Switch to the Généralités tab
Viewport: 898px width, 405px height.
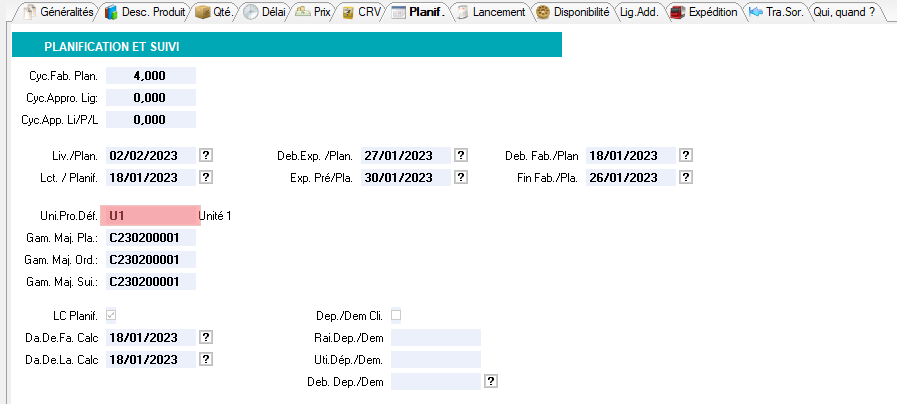coord(58,12)
